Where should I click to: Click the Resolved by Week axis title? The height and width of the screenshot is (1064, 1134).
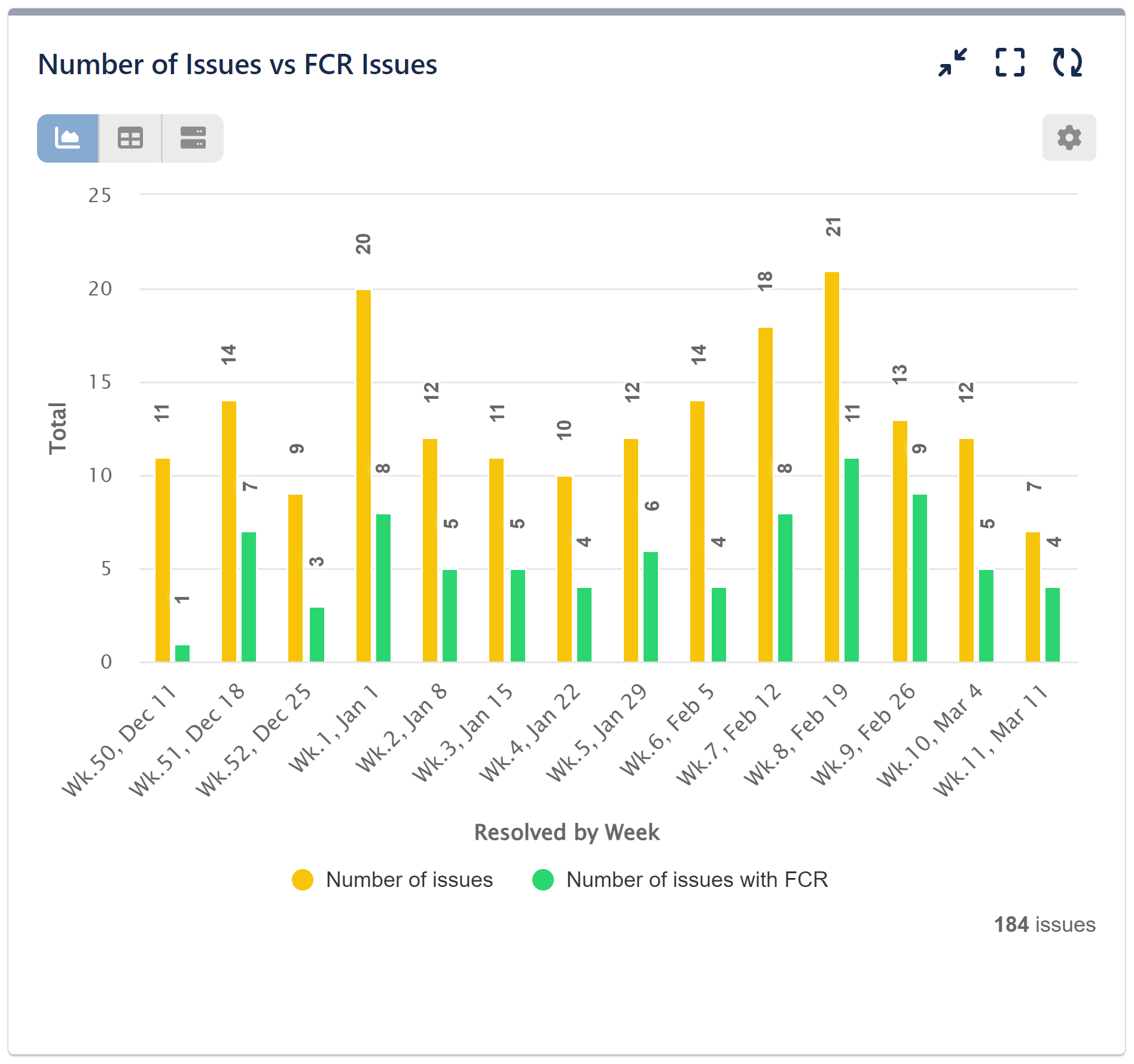tap(566, 832)
